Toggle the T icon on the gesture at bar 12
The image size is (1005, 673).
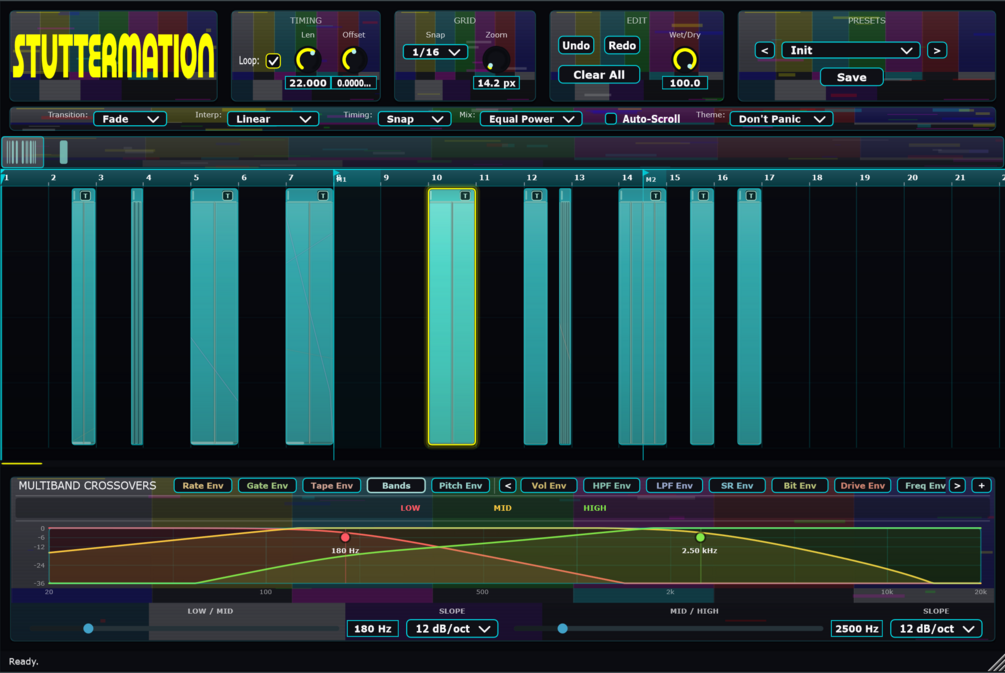[537, 195]
